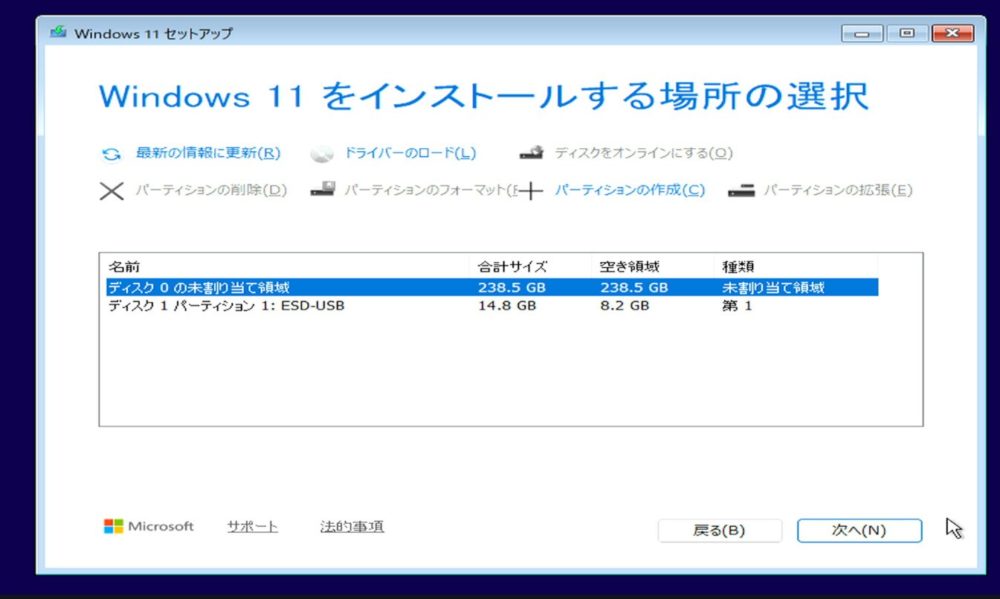The width and height of the screenshot is (1000, 599).
Task: Click パーティションの作成(C) link
Action: 629,190
